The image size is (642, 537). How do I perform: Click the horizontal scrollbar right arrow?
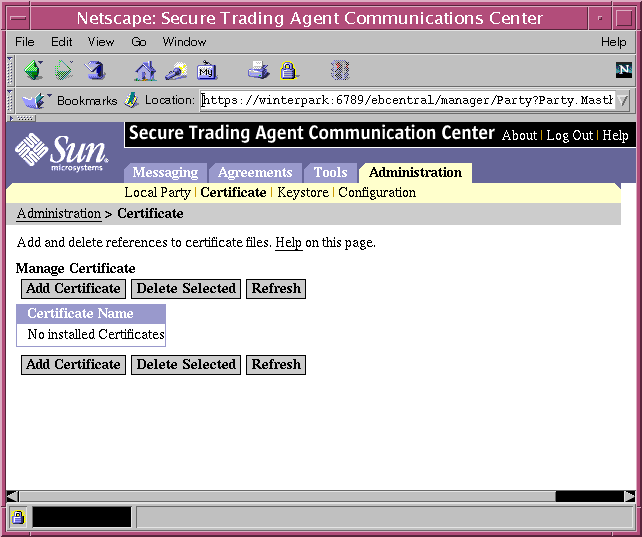click(630, 496)
